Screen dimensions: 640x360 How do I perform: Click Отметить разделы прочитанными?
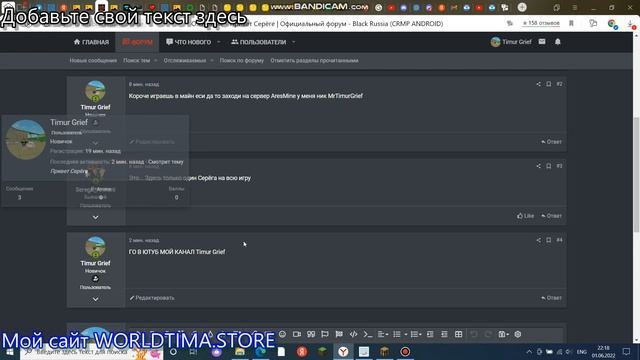314,60
